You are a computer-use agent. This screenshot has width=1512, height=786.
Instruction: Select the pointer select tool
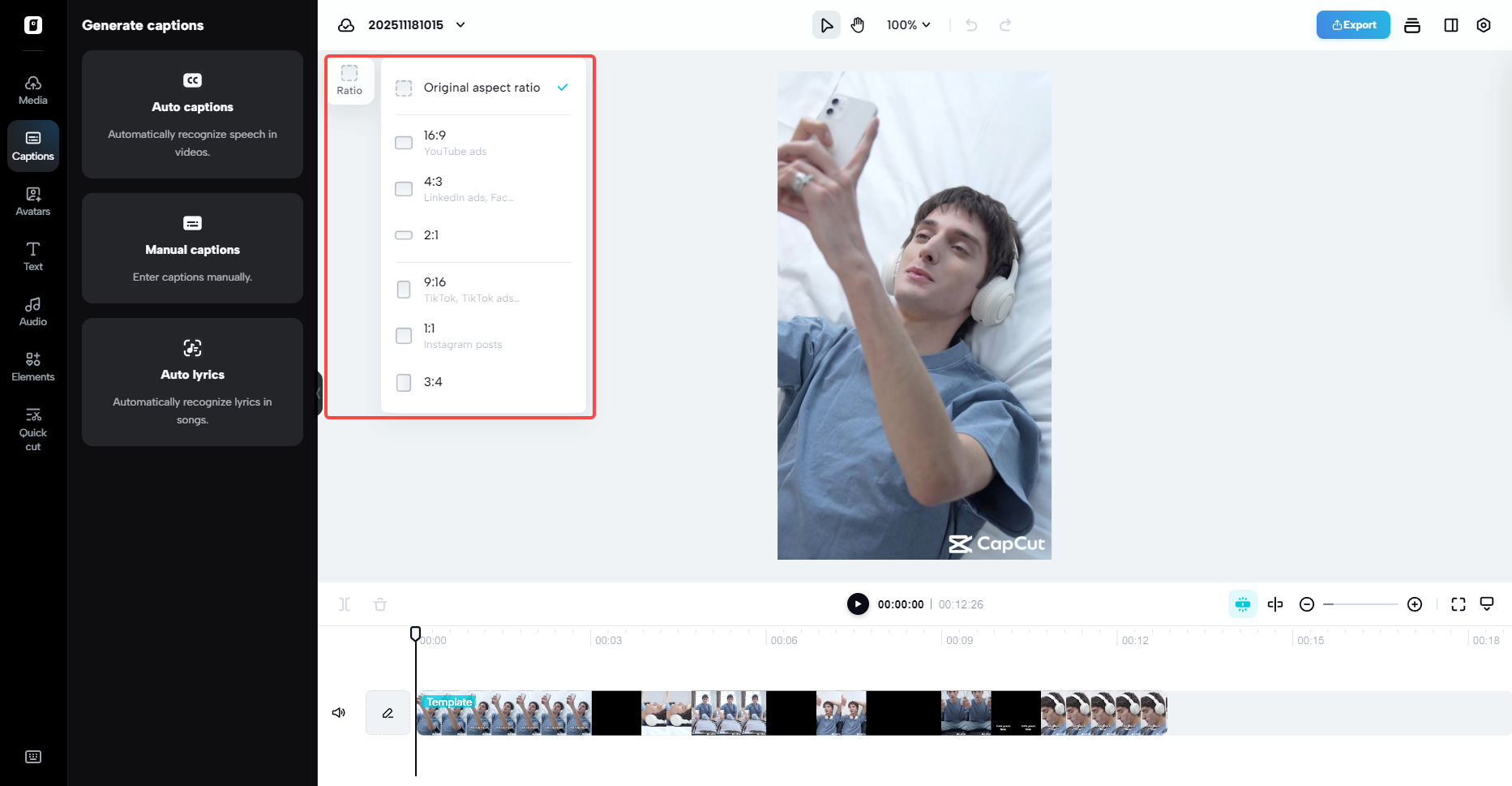(x=826, y=25)
